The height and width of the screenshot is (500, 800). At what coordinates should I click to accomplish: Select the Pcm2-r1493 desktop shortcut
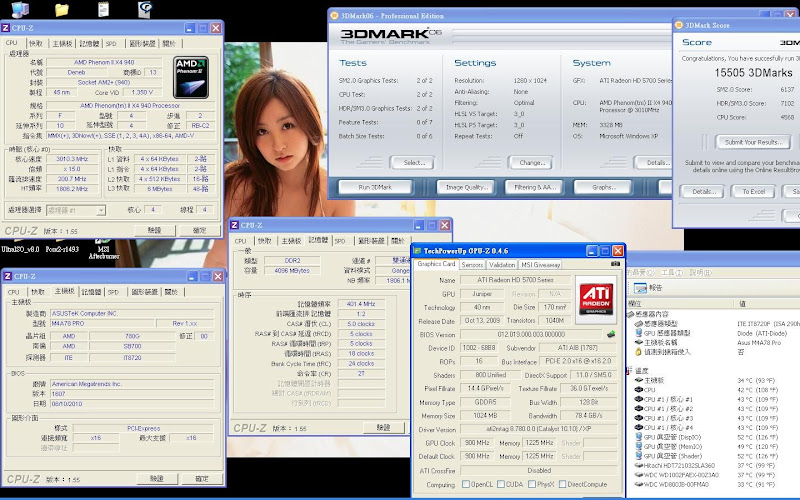[62, 249]
